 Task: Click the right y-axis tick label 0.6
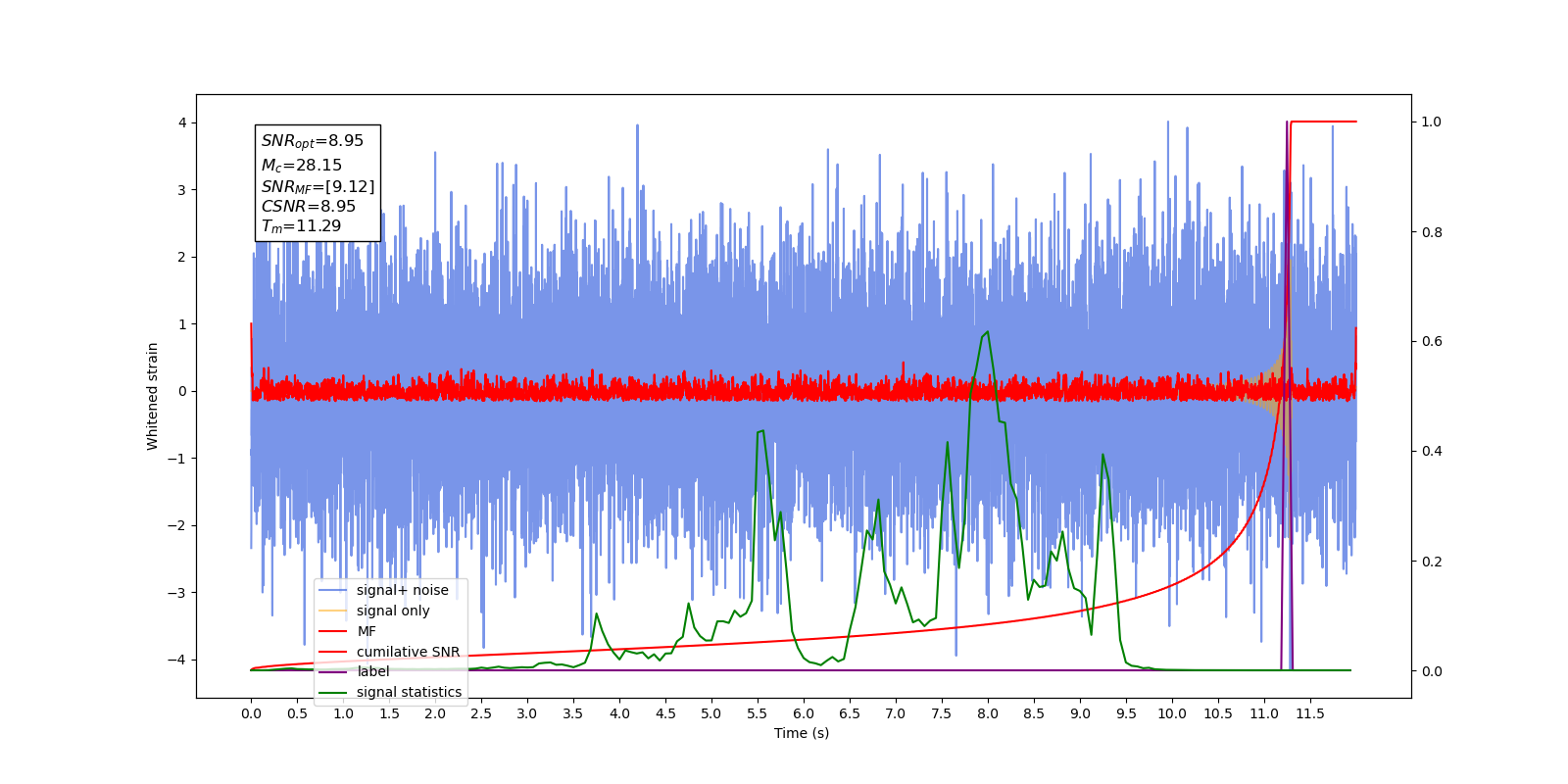[x=1432, y=342]
